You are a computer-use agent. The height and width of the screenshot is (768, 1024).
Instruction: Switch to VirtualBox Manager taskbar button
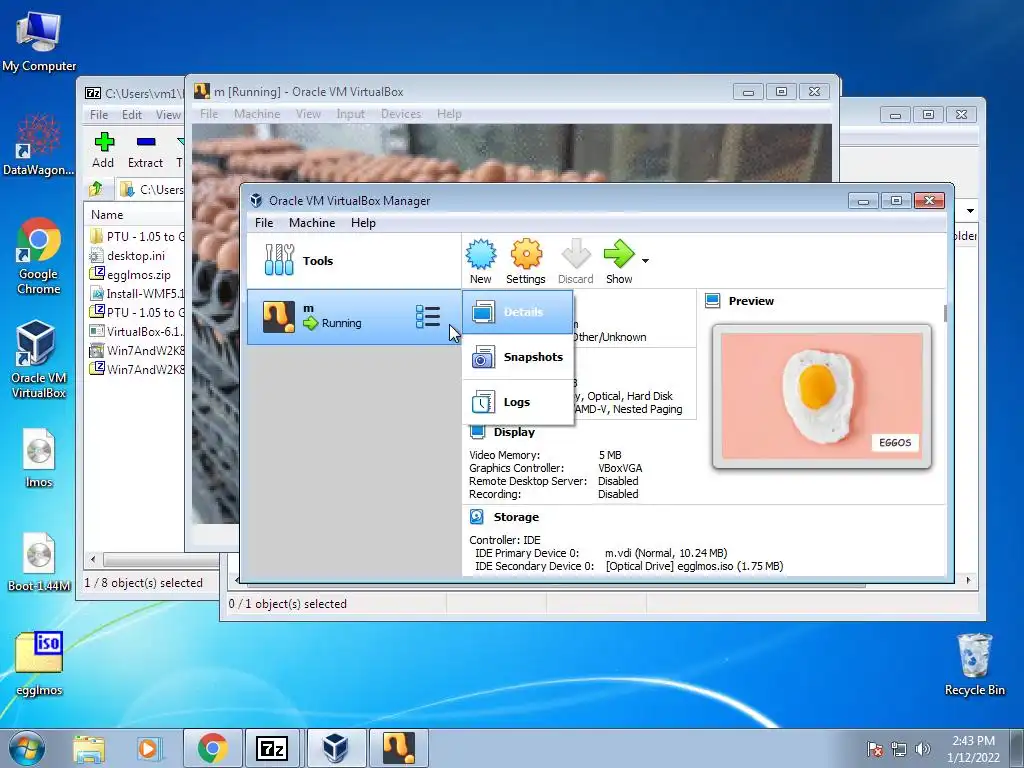point(336,748)
